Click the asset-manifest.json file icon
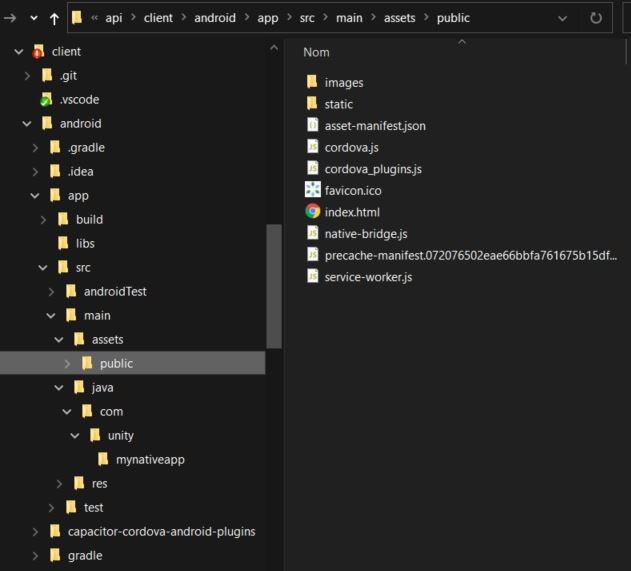 pos(312,126)
